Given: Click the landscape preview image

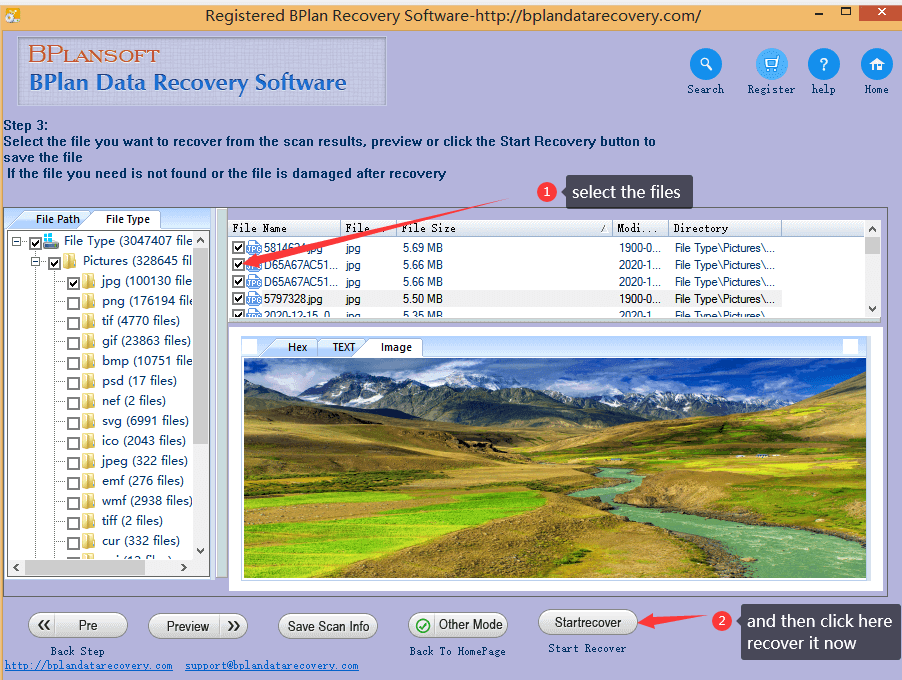Looking at the screenshot, I should point(555,468).
